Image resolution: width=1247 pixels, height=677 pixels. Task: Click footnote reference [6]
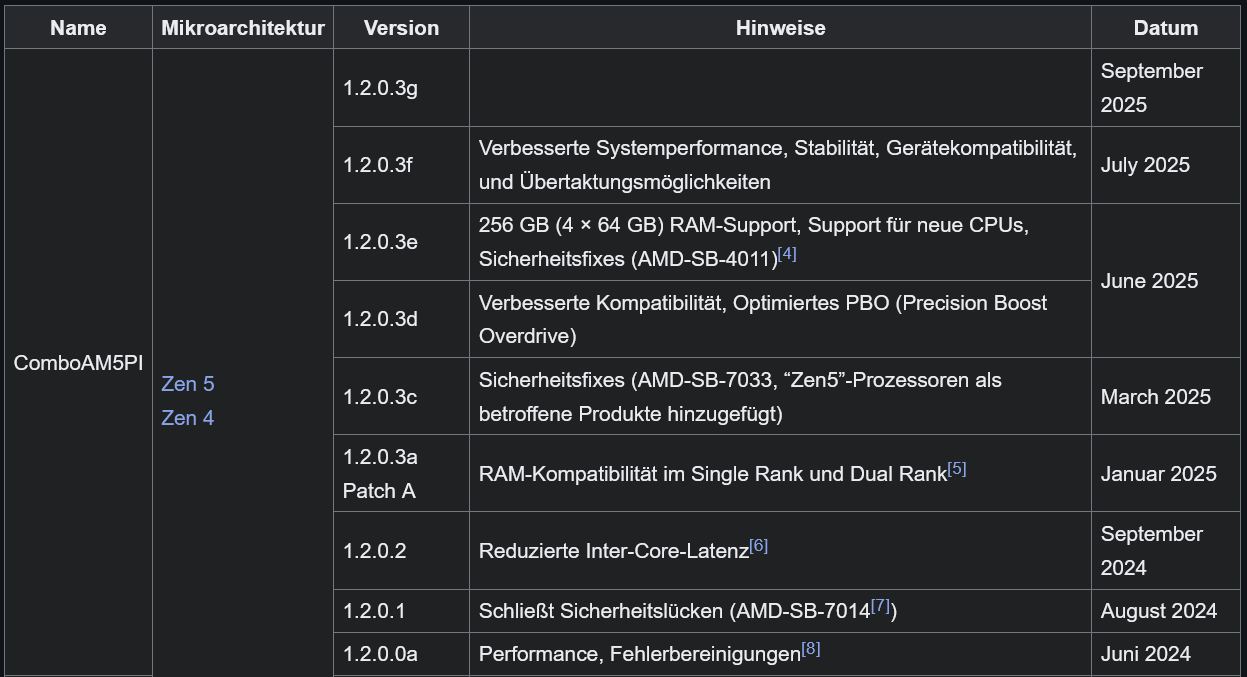point(759,545)
